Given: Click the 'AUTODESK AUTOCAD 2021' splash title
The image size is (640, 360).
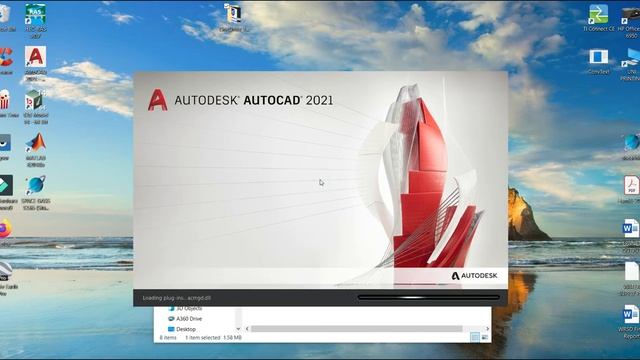Looking at the screenshot, I should point(253,100).
